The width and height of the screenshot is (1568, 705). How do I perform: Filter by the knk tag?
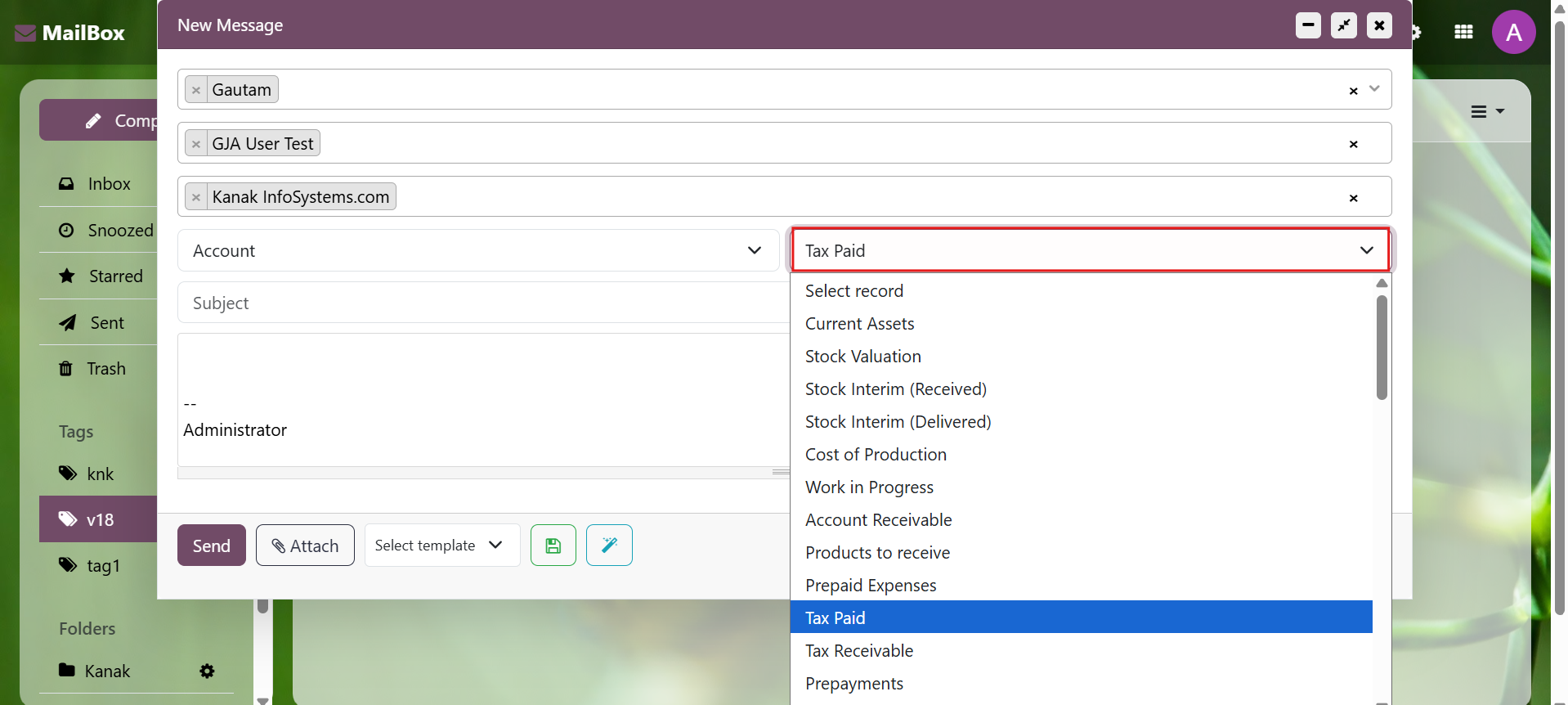click(87, 474)
